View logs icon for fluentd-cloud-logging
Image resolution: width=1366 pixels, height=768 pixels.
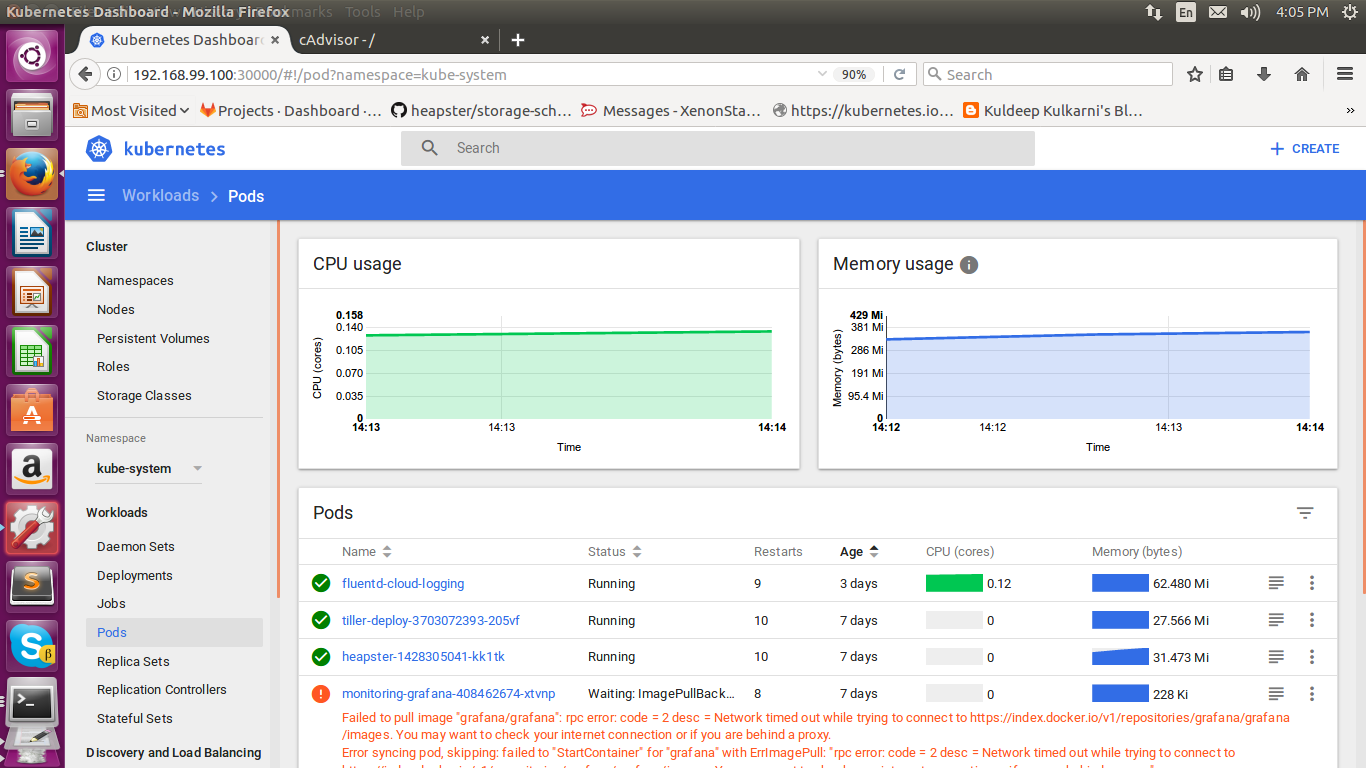pos(1276,583)
